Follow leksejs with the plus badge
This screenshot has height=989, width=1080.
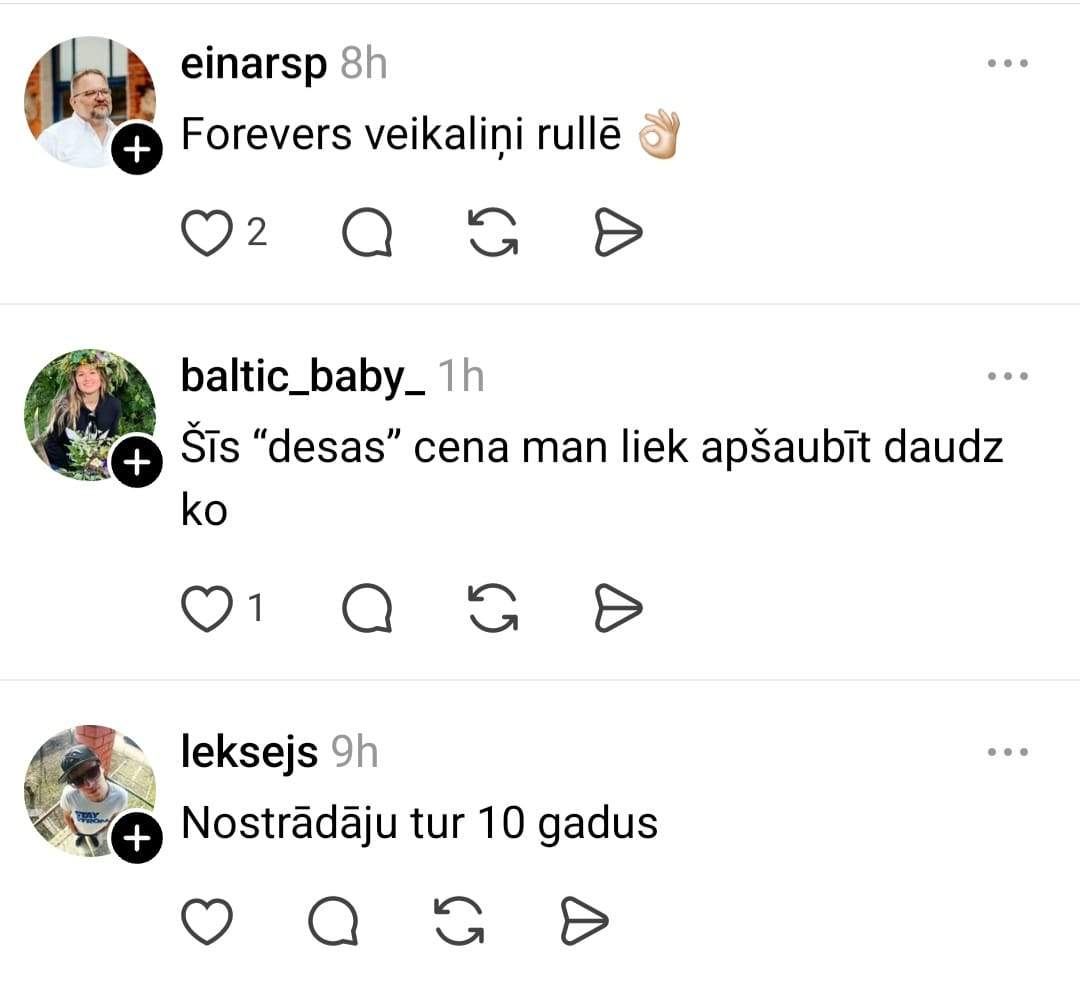[137, 837]
